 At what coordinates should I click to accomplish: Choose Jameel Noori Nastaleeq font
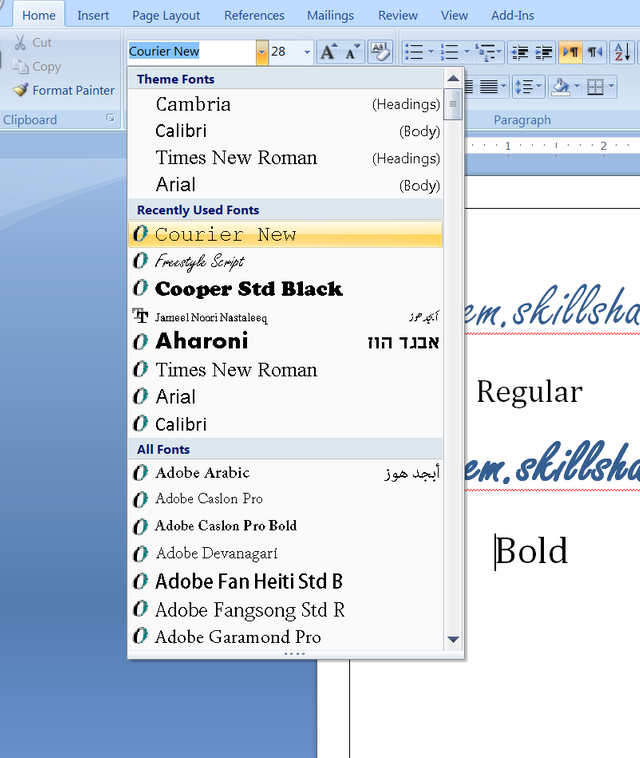click(x=285, y=317)
